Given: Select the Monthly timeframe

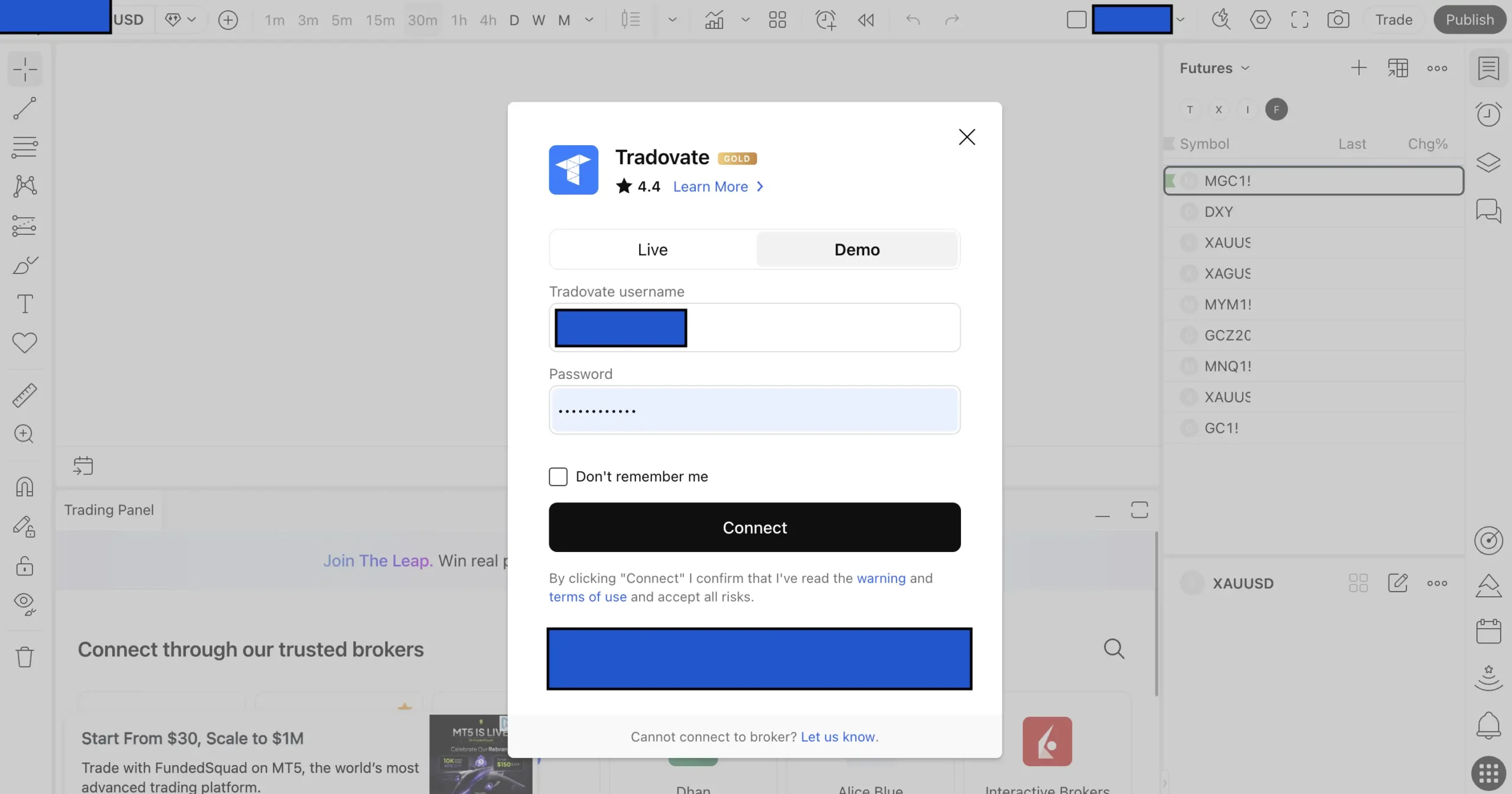Looking at the screenshot, I should (x=564, y=19).
